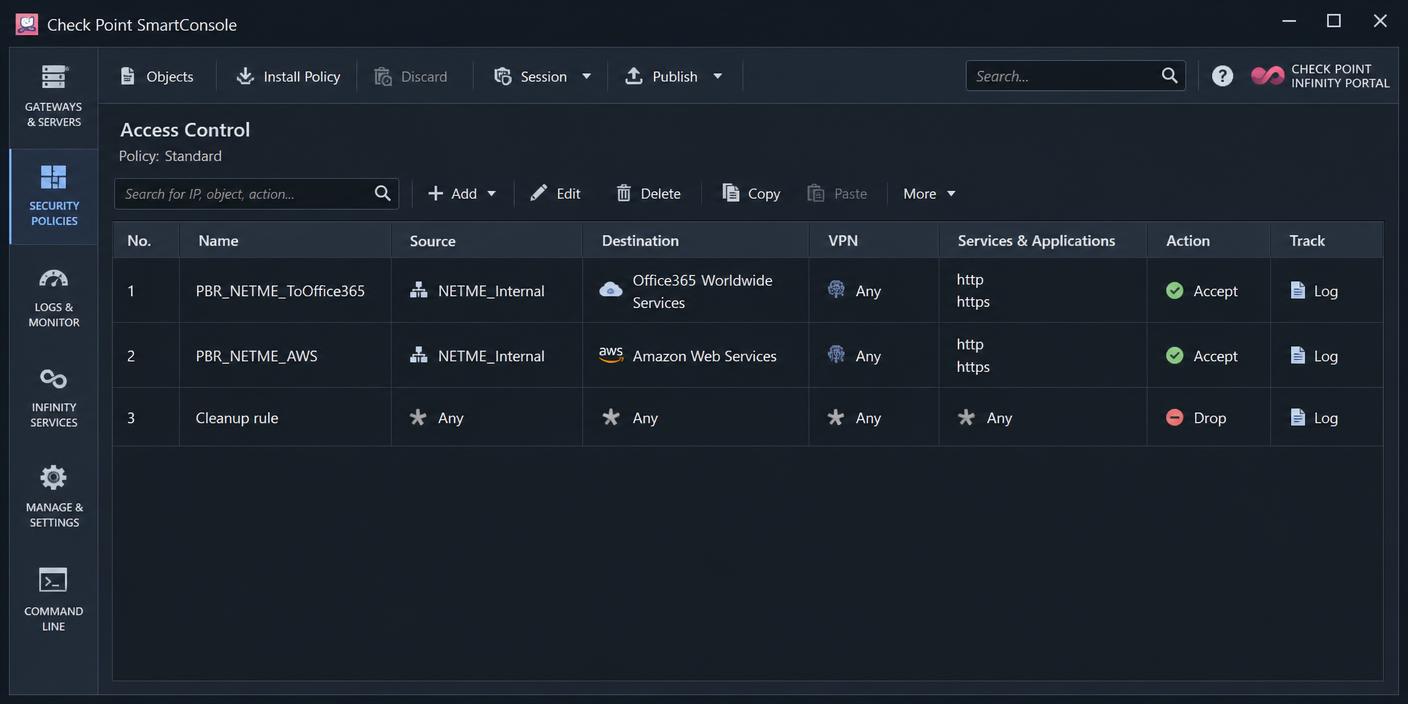Click https service in rule 2

tap(973, 367)
